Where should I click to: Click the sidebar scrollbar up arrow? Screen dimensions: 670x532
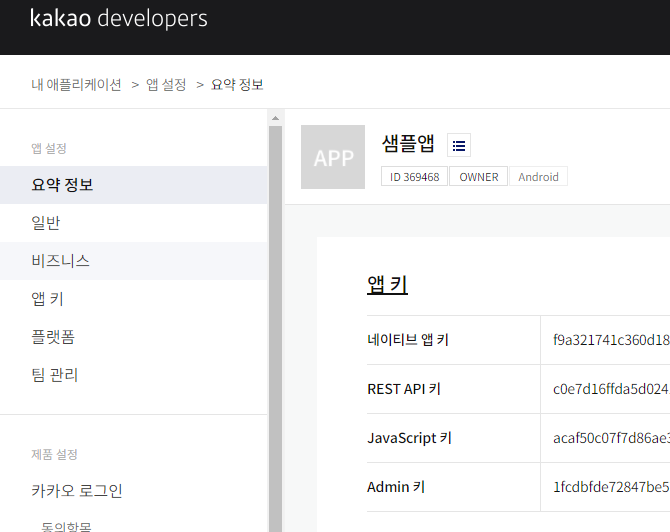click(x=275, y=118)
